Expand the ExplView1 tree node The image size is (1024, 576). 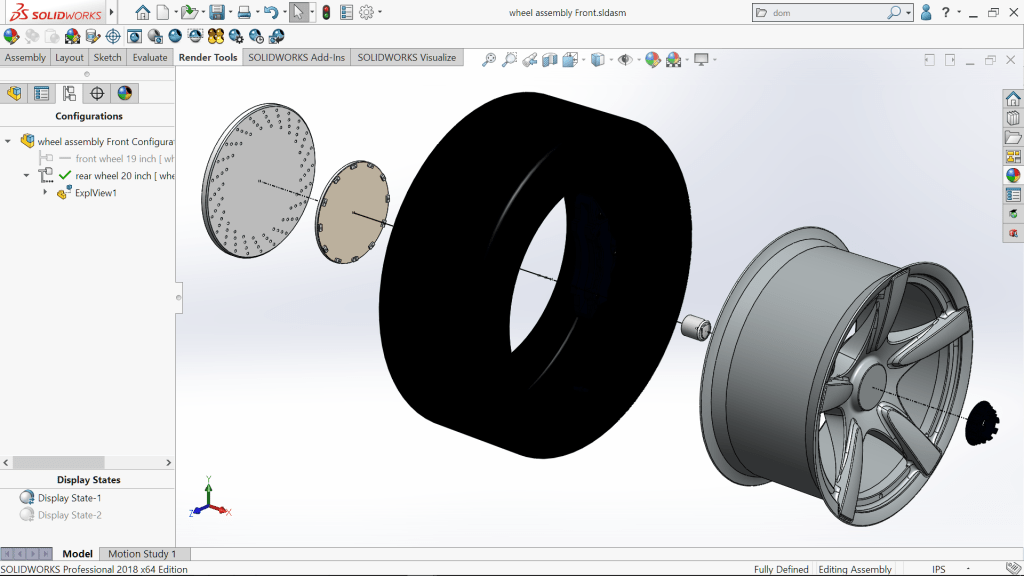(45, 193)
